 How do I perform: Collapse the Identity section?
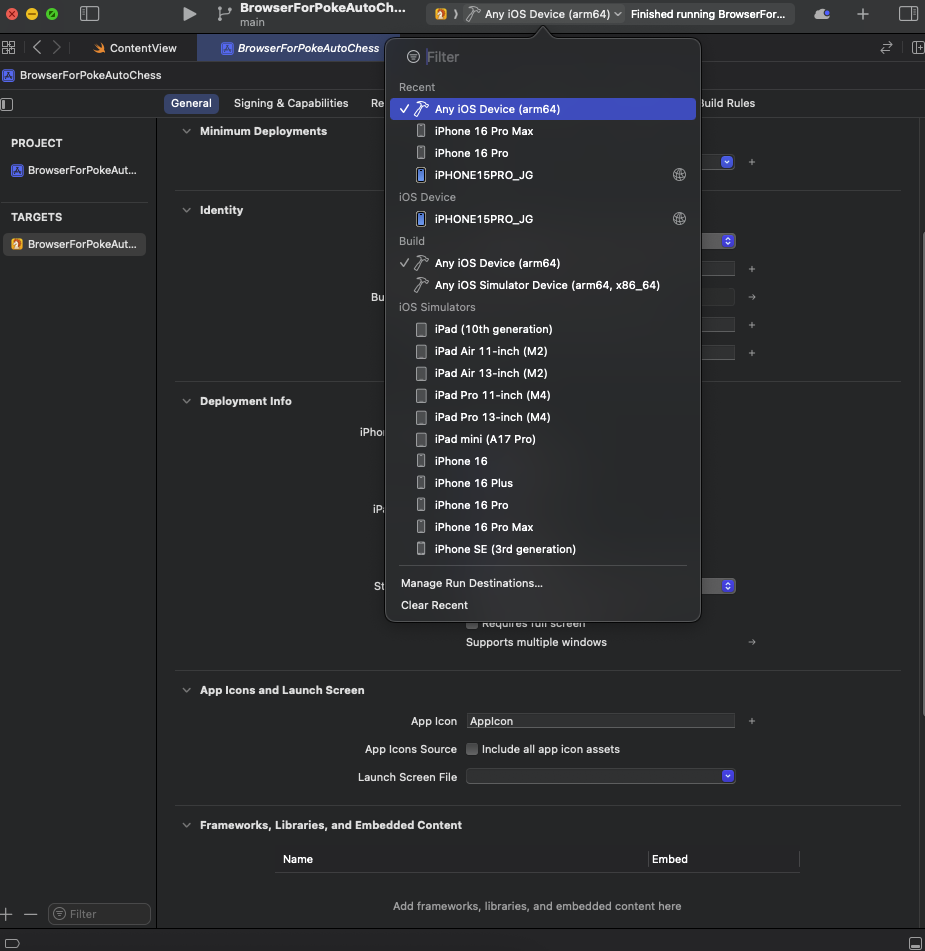pyautogui.click(x=187, y=210)
